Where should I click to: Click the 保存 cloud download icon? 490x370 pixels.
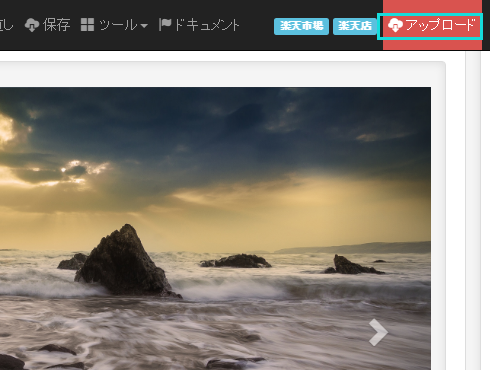pos(32,25)
